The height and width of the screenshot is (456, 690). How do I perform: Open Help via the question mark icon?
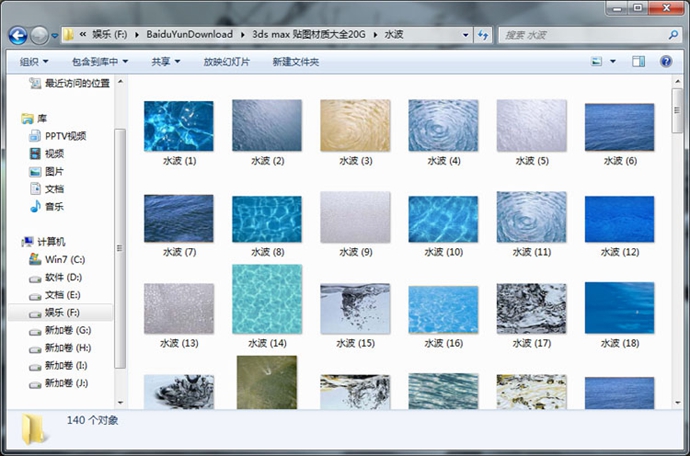coord(666,62)
